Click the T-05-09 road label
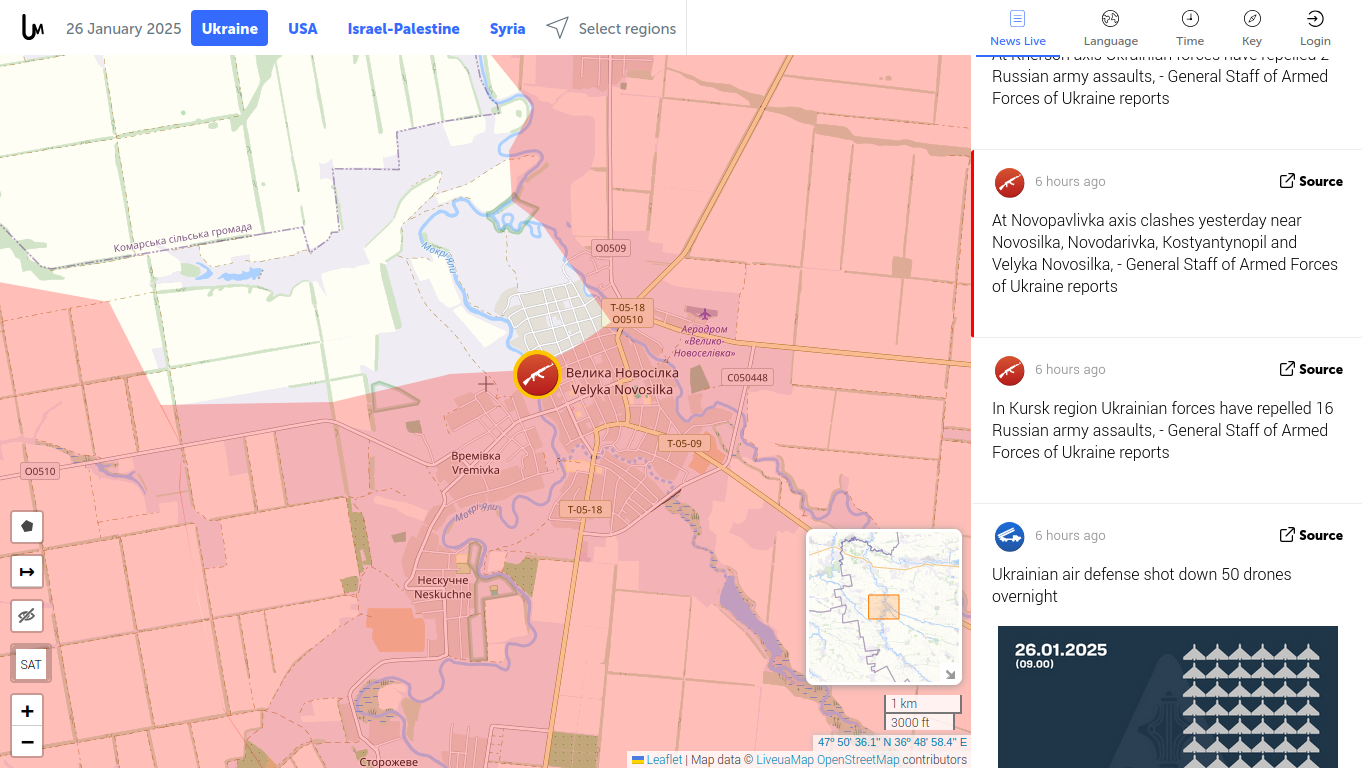Screen dimensions: 1366x768 tap(685, 443)
